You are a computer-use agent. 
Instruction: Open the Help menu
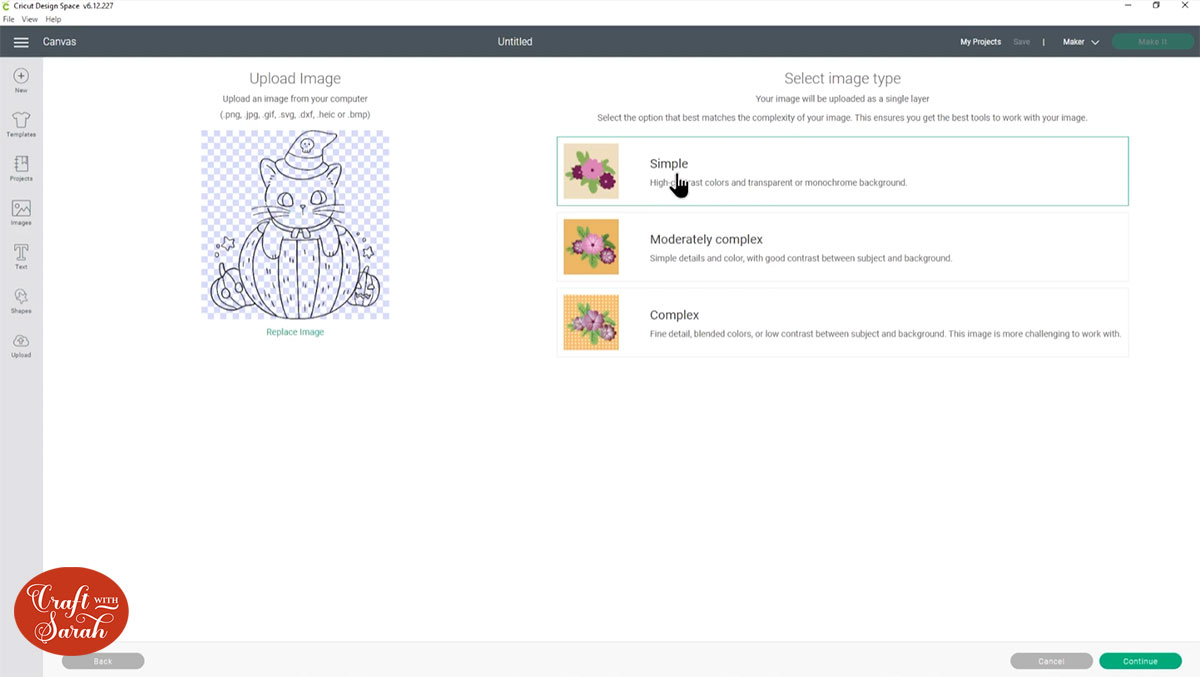click(x=53, y=19)
